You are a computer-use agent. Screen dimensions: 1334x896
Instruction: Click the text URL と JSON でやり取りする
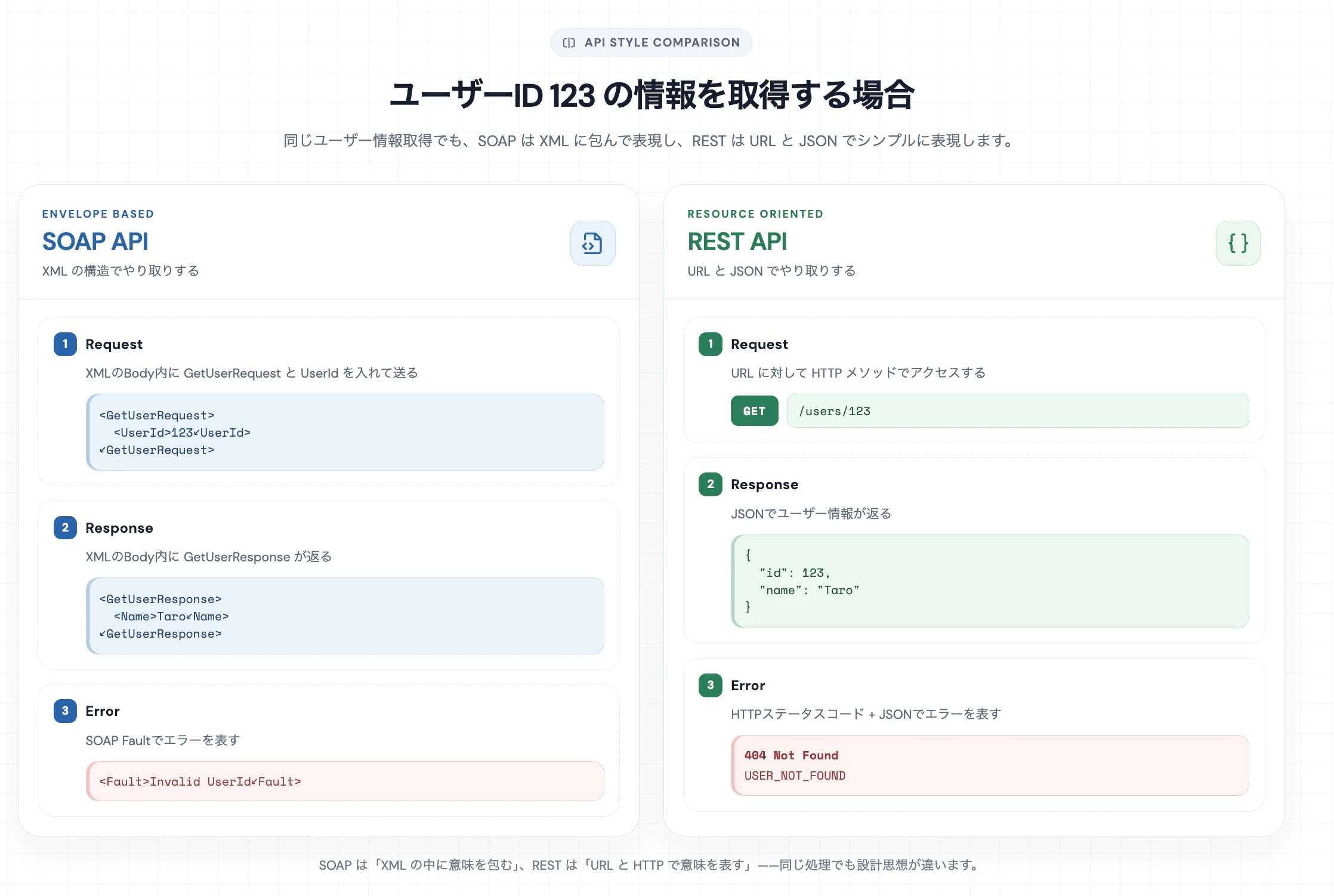(x=771, y=271)
